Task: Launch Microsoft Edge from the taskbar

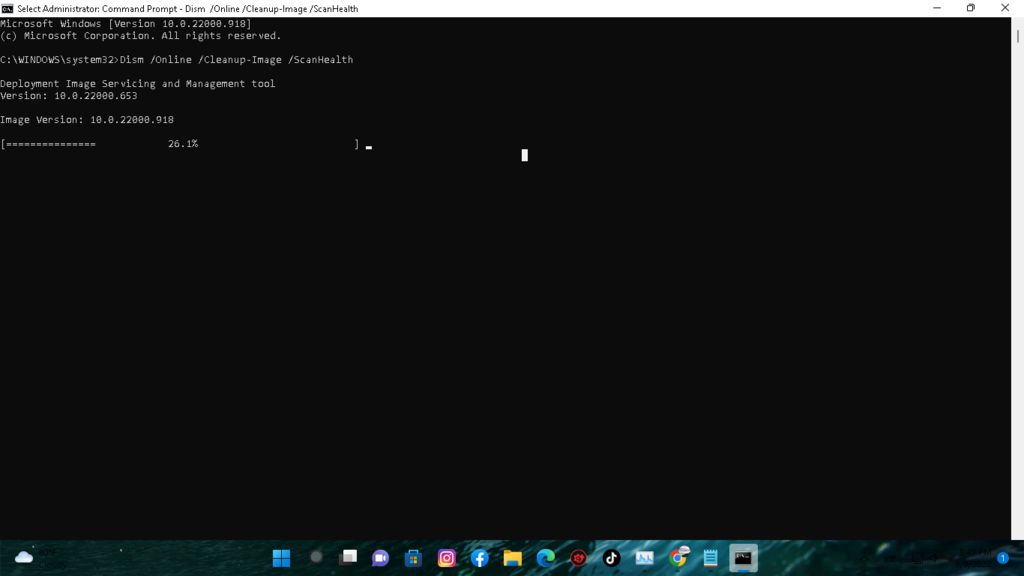Action: point(545,558)
